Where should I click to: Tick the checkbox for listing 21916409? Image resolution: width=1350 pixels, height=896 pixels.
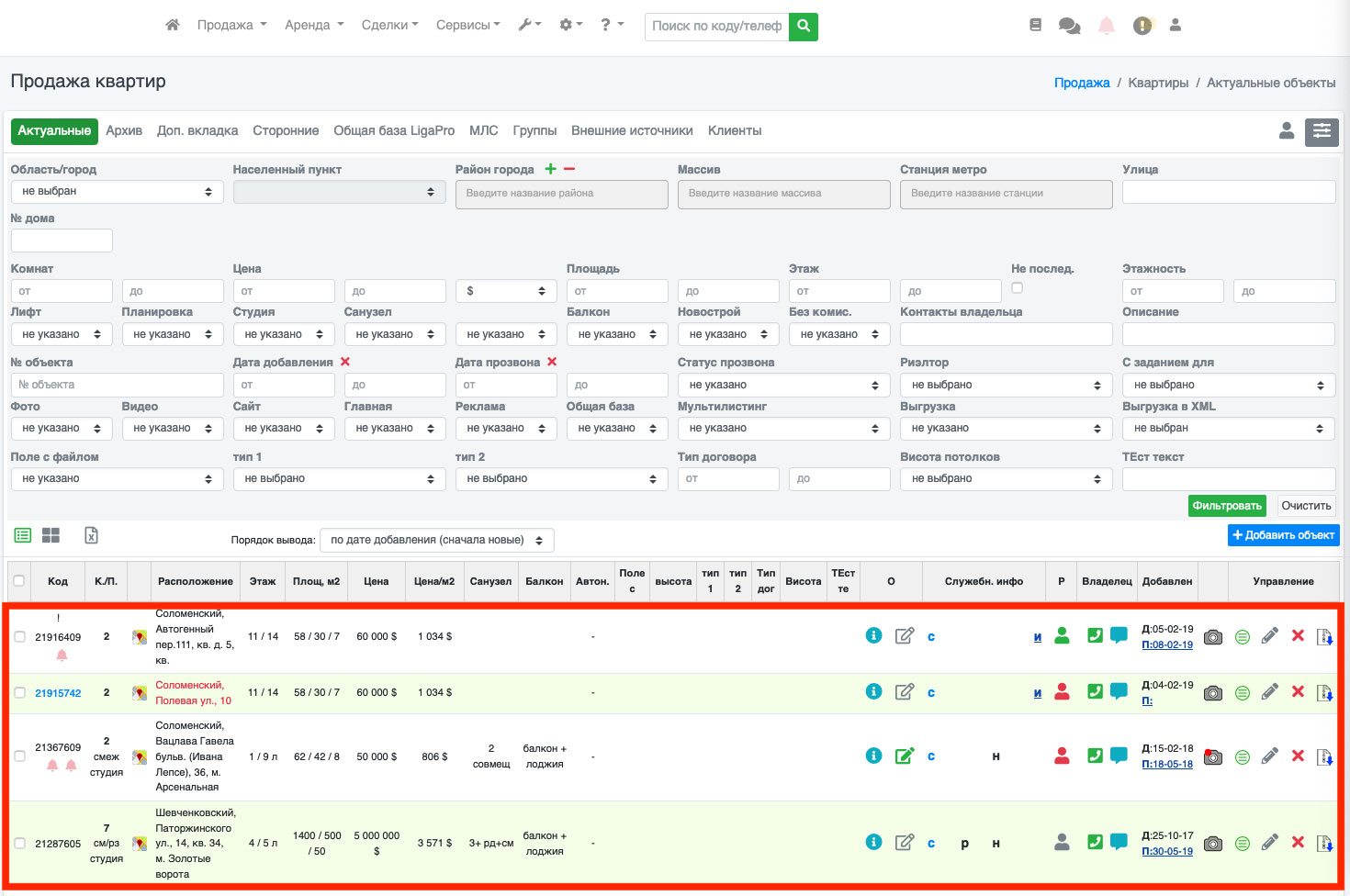pyautogui.click(x=20, y=636)
